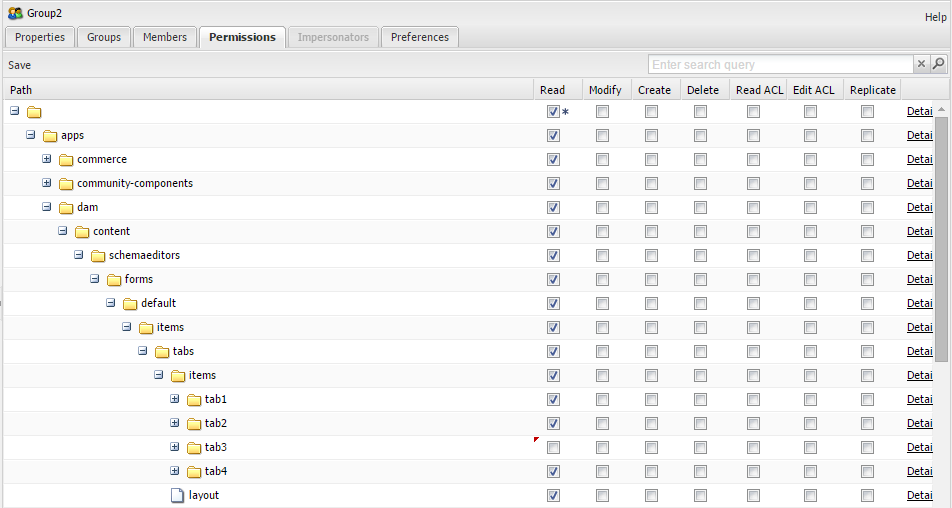Focus the search query input field
This screenshot has width=952, height=508.
point(780,64)
